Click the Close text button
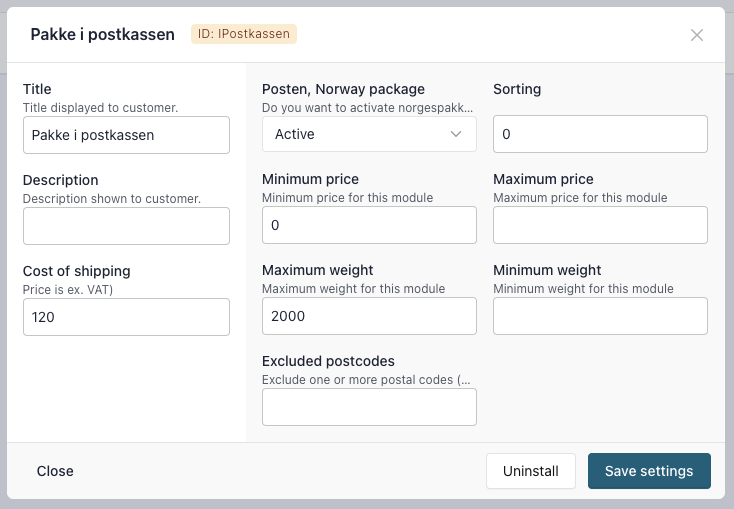The width and height of the screenshot is (734, 509). (55, 471)
